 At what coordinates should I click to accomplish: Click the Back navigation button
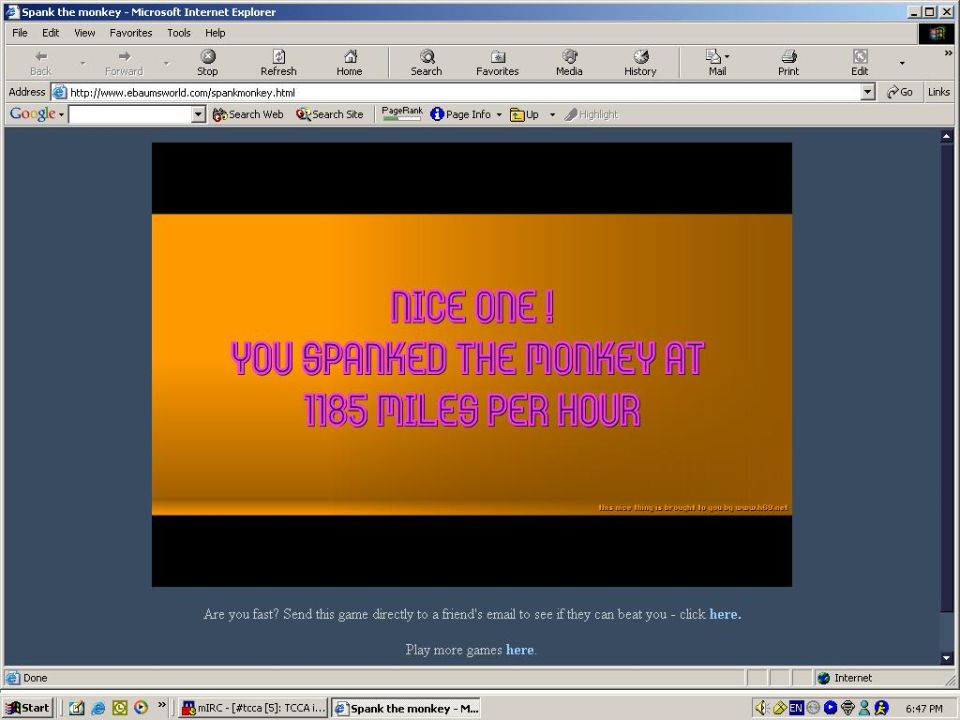click(x=40, y=63)
